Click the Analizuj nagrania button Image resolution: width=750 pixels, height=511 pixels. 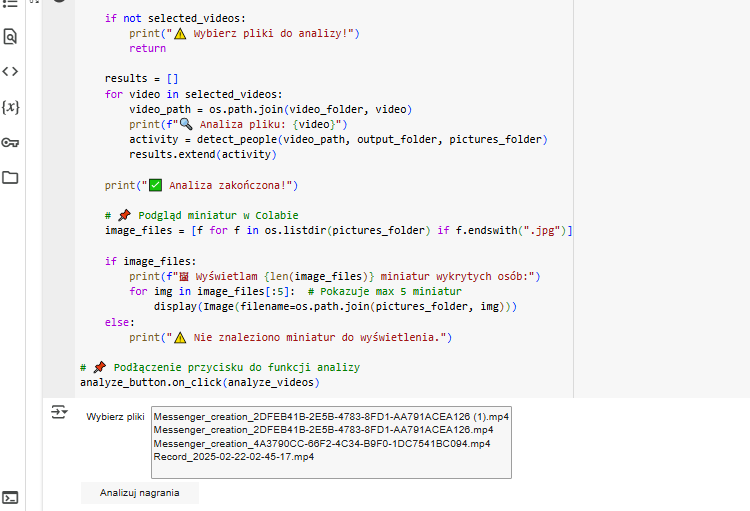point(140,493)
